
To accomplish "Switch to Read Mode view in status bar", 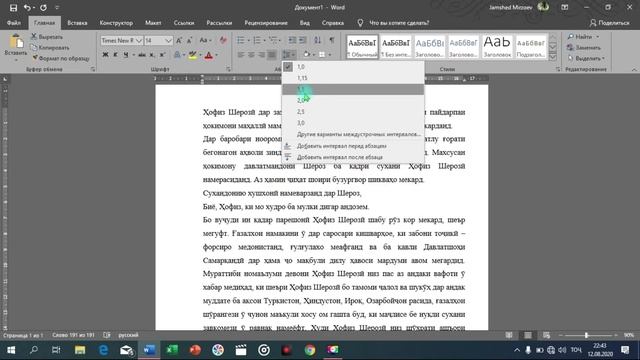I will 509,335.
